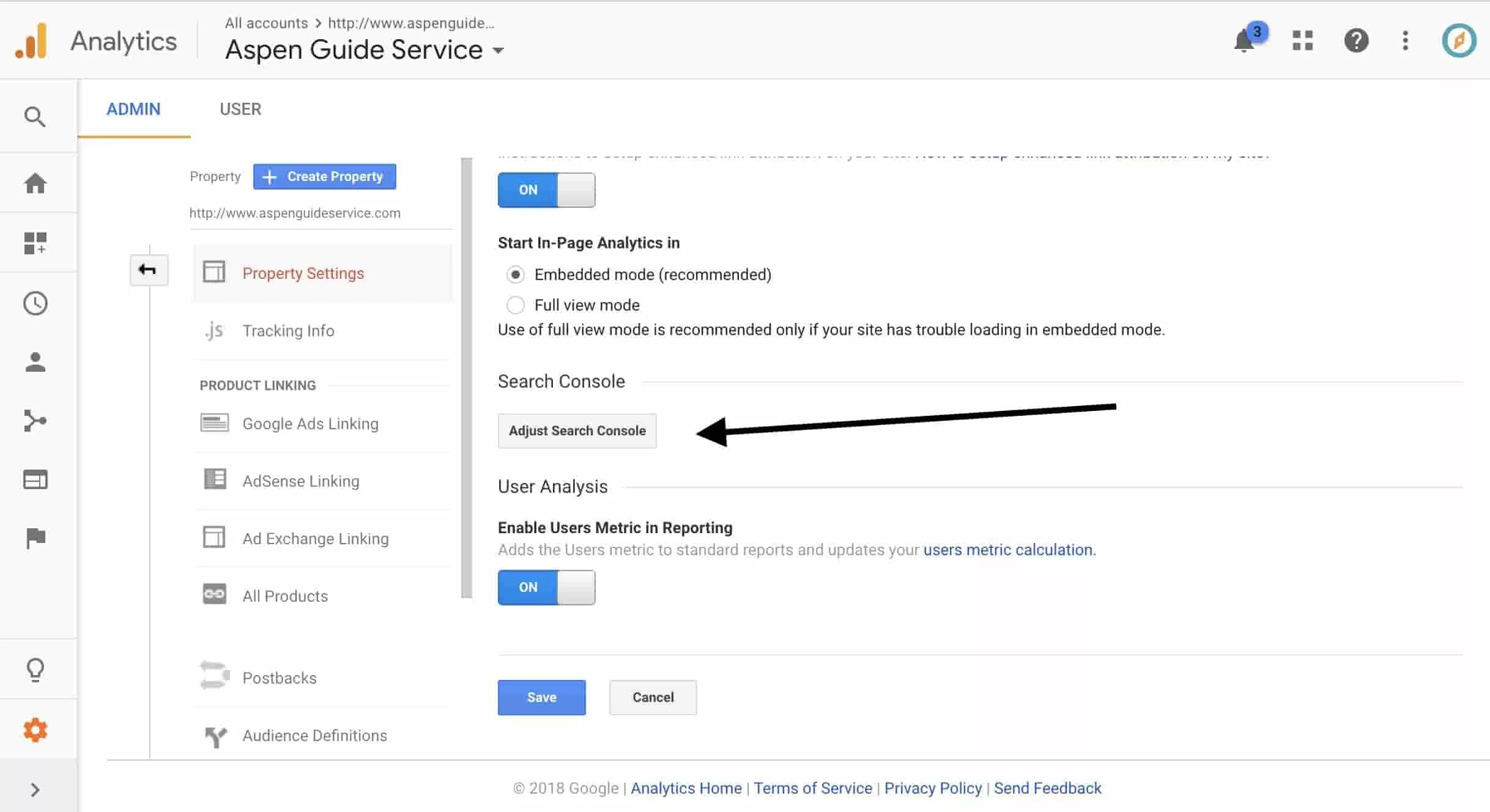This screenshot has width=1490, height=812.
Task: Click Adjust Search Console button
Action: pyautogui.click(x=577, y=430)
